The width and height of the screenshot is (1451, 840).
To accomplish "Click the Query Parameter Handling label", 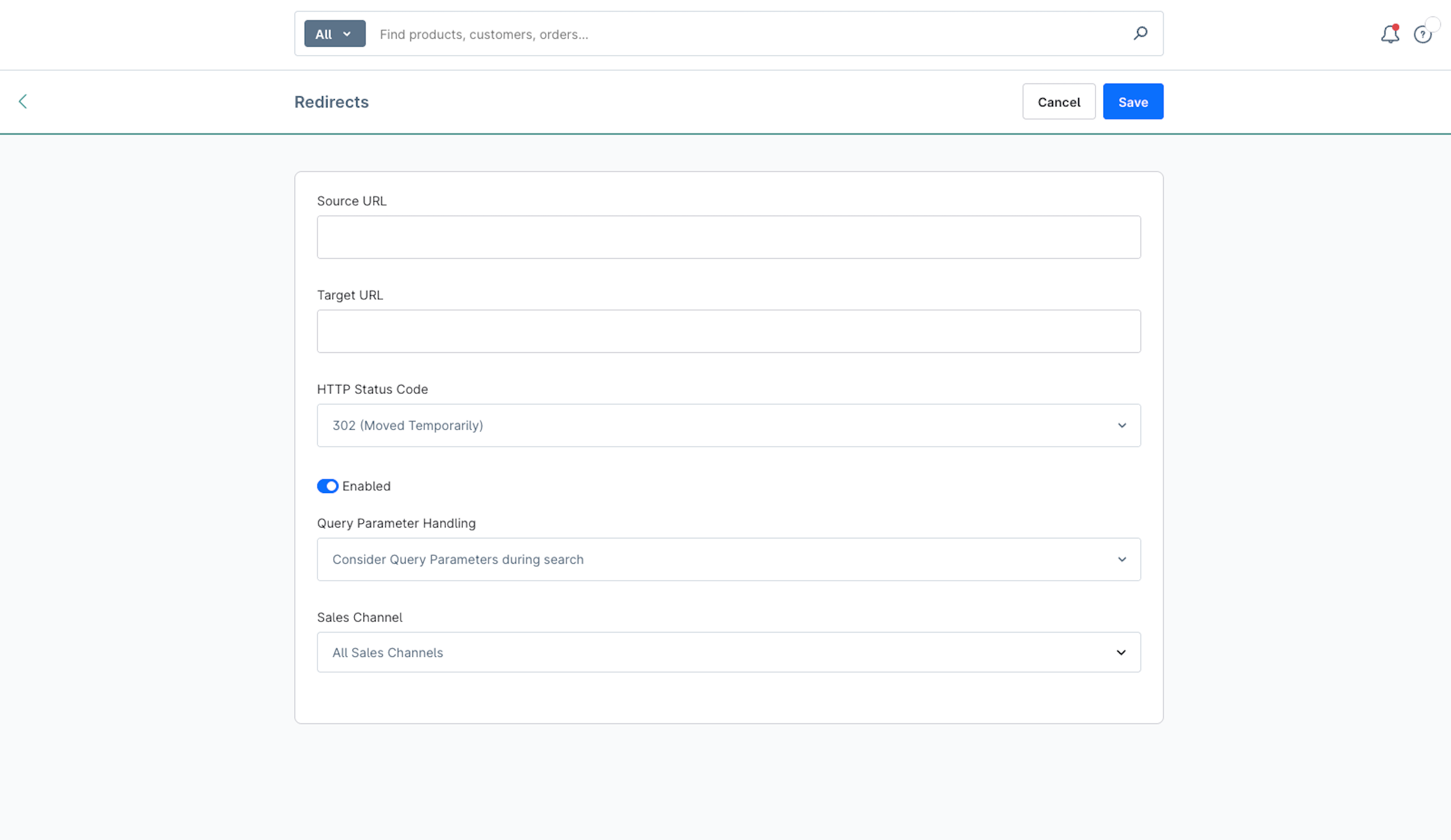I will pyautogui.click(x=396, y=523).
